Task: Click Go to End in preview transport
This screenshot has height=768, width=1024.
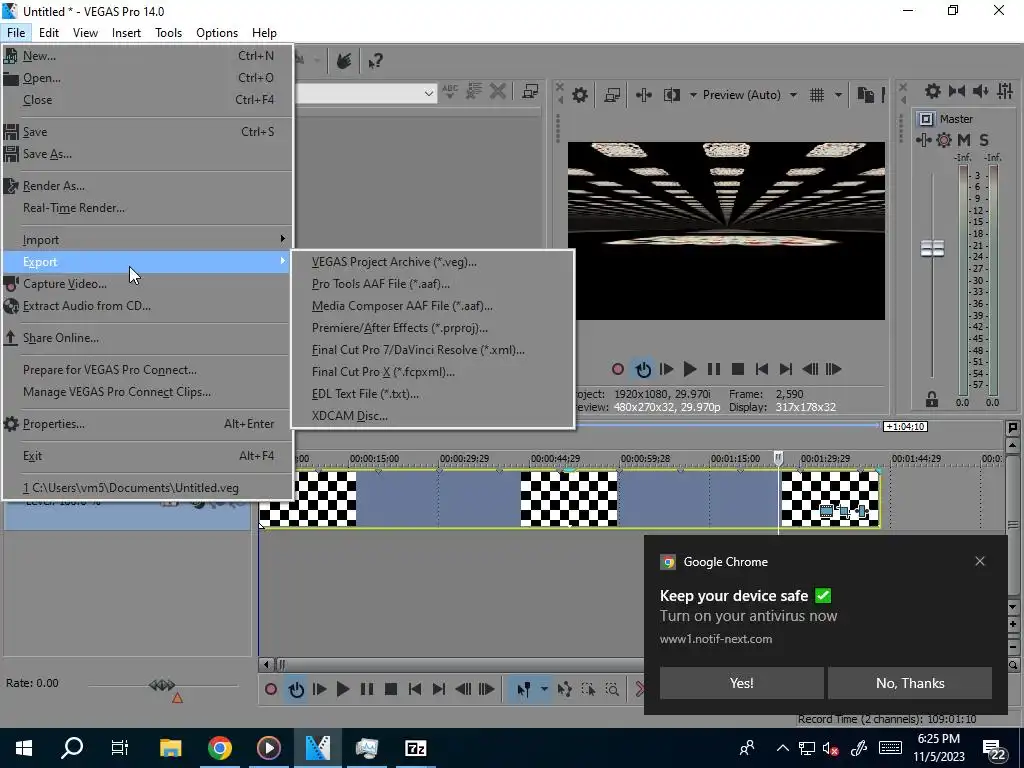Action: click(x=785, y=369)
